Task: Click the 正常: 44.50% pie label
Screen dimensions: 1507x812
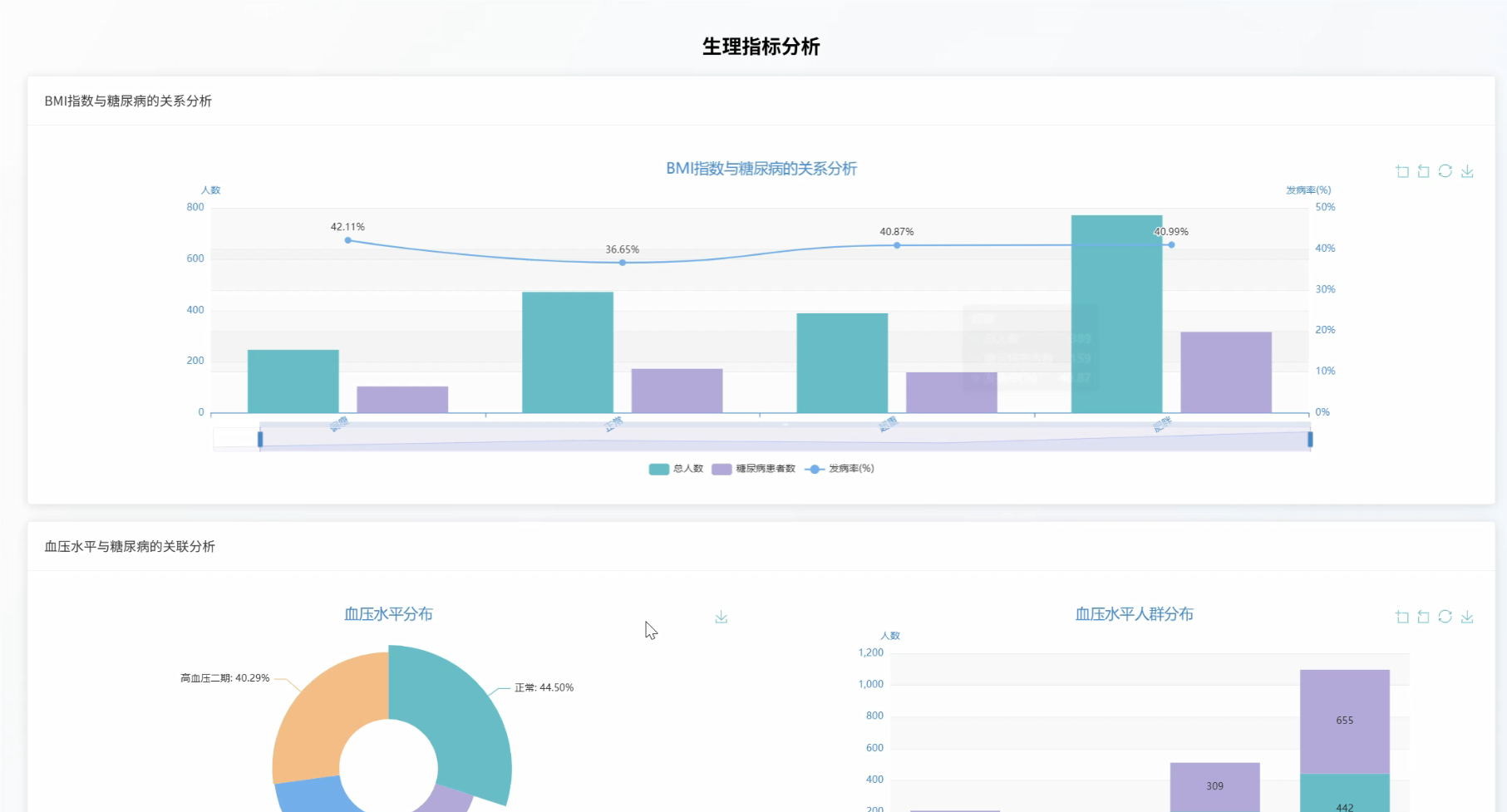Action: click(x=544, y=687)
